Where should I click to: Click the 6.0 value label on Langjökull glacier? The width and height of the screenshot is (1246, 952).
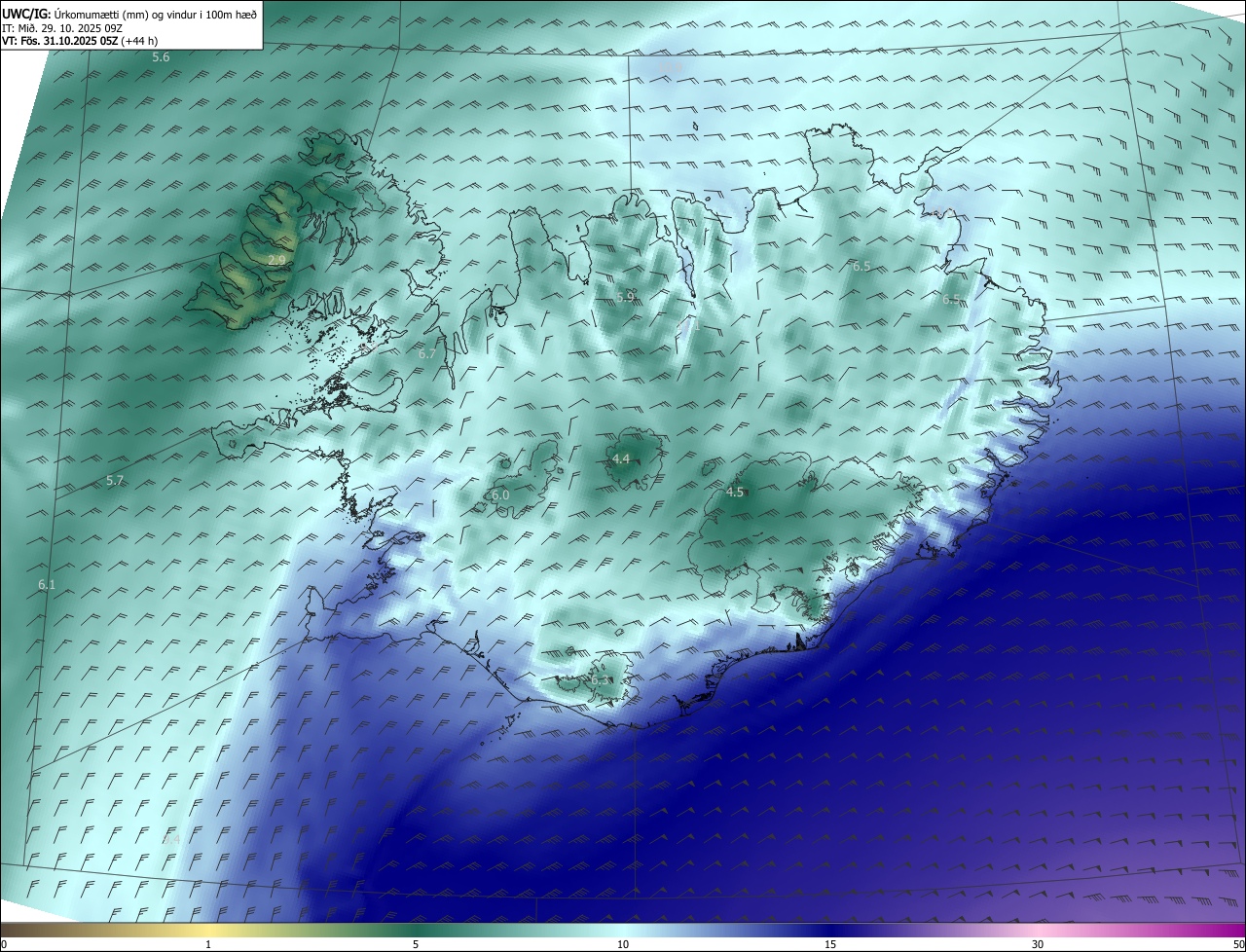[500, 494]
